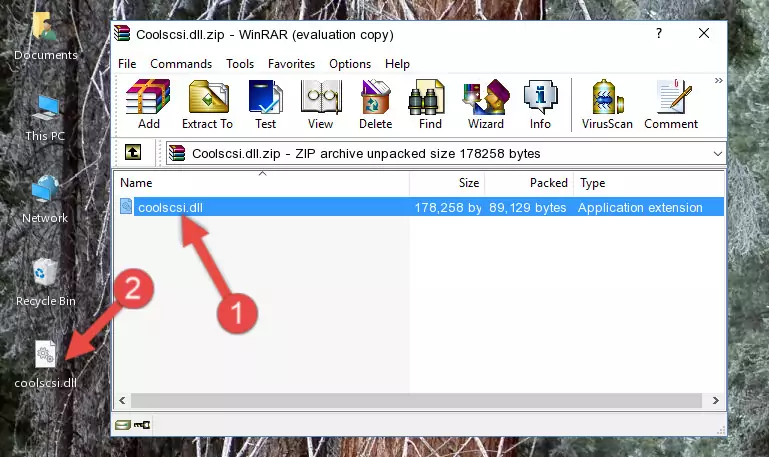Run the Test archive tool
The height and width of the screenshot is (457, 769).
tap(265, 104)
